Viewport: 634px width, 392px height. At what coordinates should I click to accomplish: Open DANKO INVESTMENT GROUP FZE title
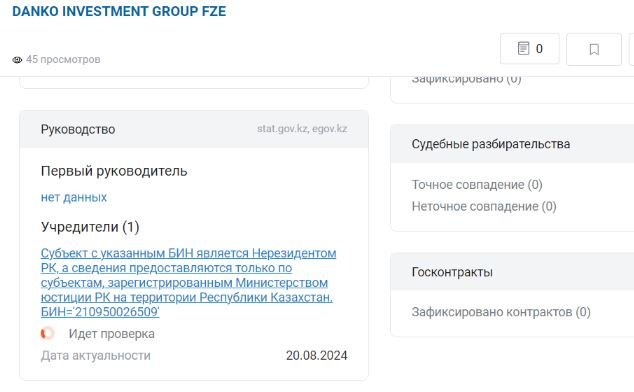[119, 11]
